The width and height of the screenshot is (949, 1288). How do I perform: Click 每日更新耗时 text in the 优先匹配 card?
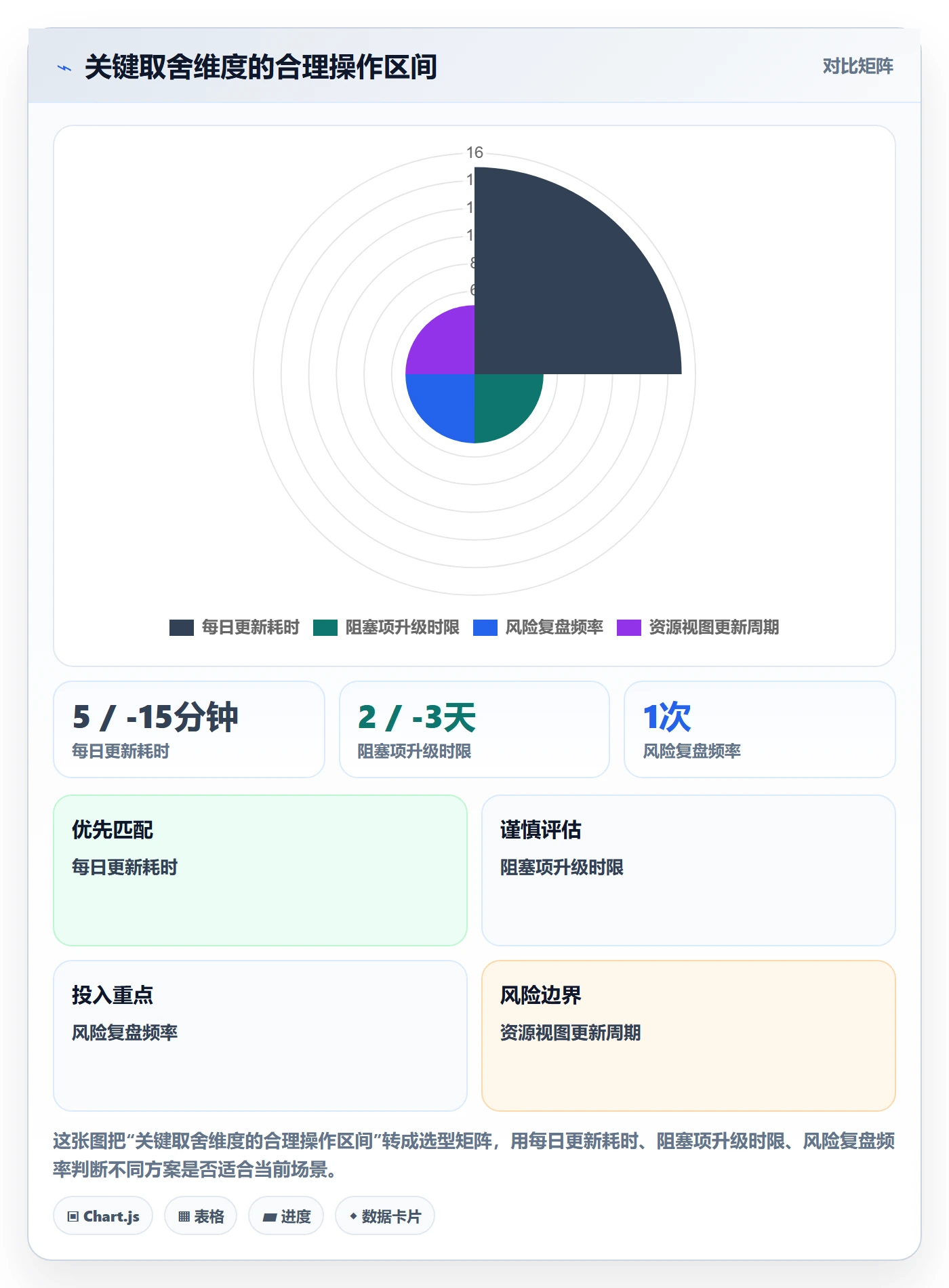125,868
